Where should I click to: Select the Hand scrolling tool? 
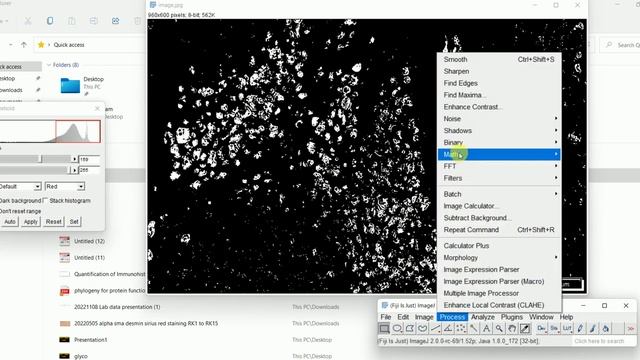point(512,328)
